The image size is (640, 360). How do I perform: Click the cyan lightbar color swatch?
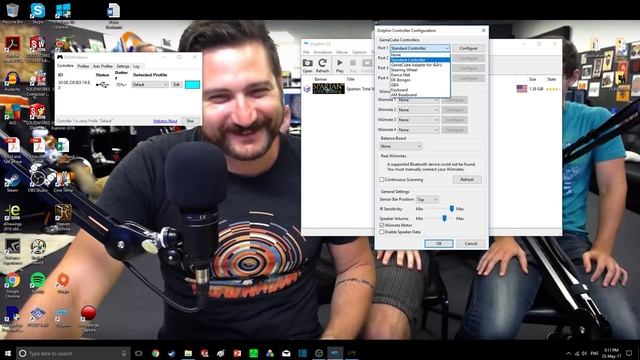point(192,84)
